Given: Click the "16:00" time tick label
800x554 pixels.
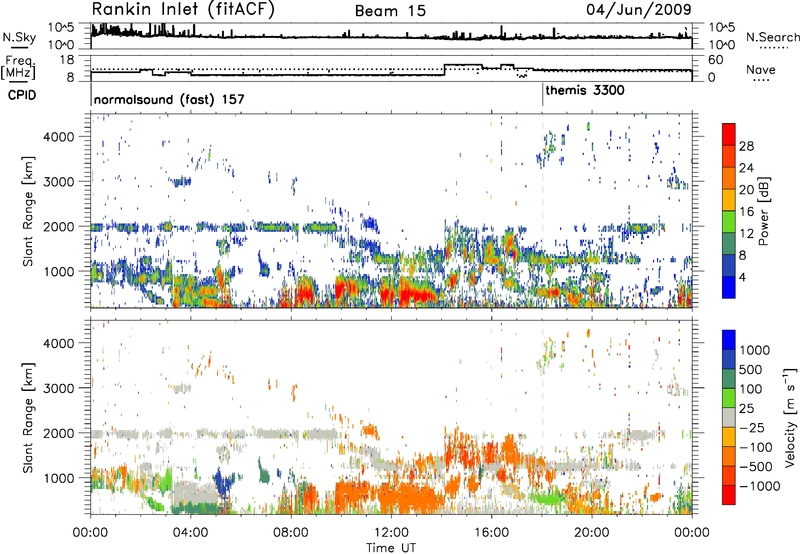Looking at the screenshot, I should click(x=491, y=533).
